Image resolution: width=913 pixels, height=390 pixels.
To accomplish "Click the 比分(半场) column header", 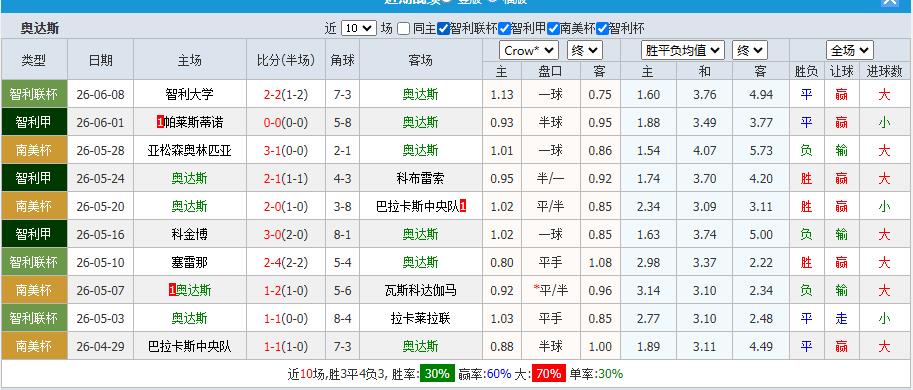I will coord(286,59).
